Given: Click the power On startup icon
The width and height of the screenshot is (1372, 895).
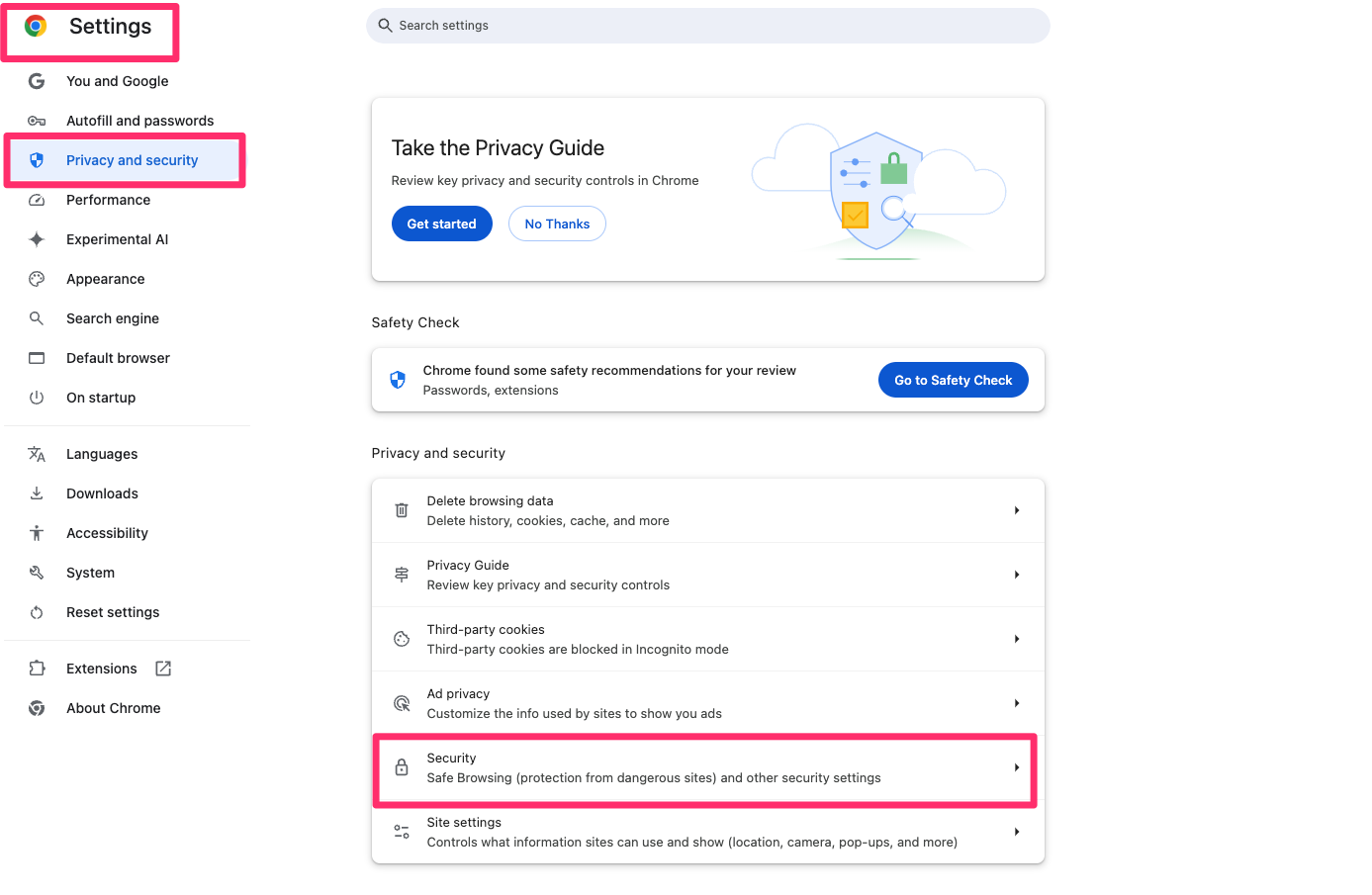Looking at the screenshot, I should click(x=37, y=398).
